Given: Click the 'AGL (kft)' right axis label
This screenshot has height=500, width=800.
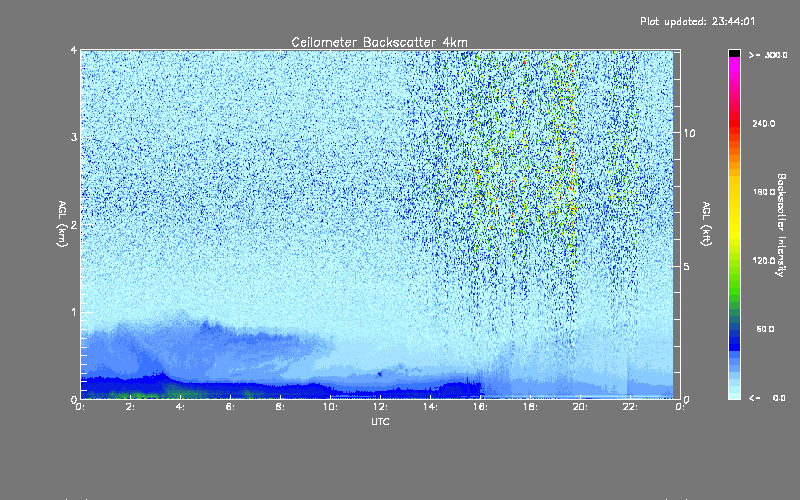Looking at the screenshot, I should click(707, 224).
